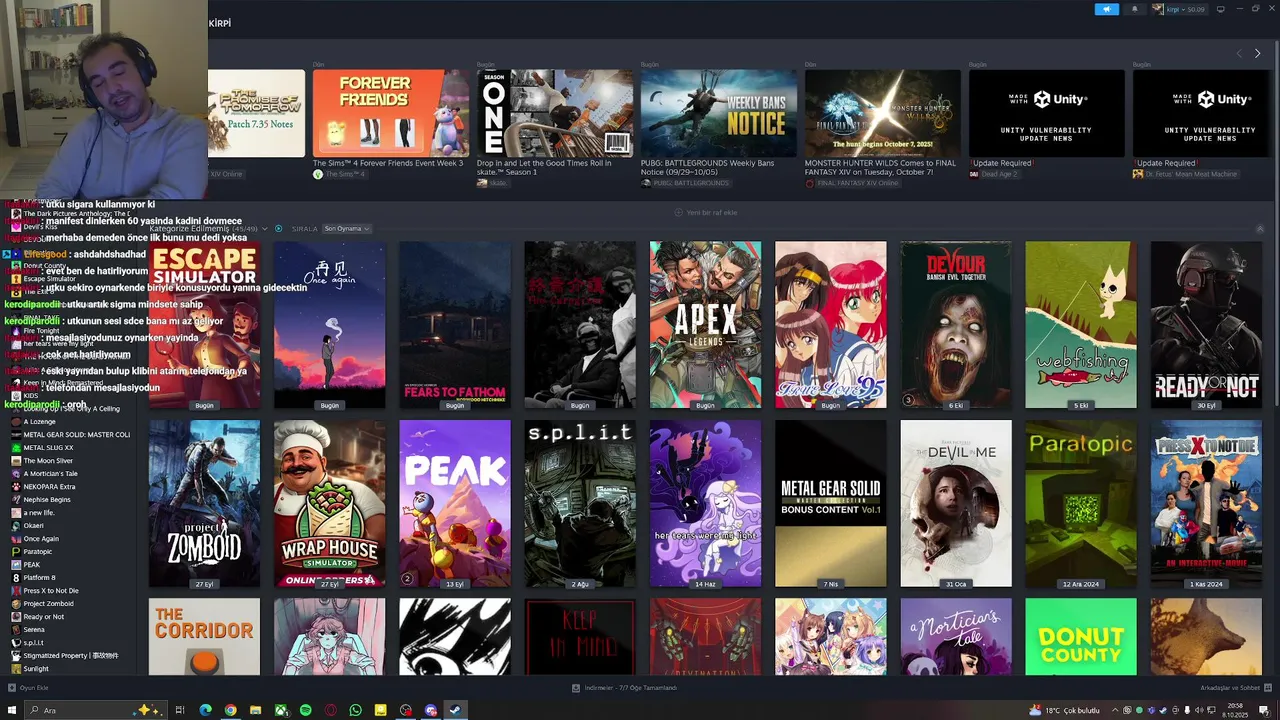Collapse the shelf with top-right chevron
Image resolution: width=1280 pixels, height=720 pixels.
tap(1259, 228)
